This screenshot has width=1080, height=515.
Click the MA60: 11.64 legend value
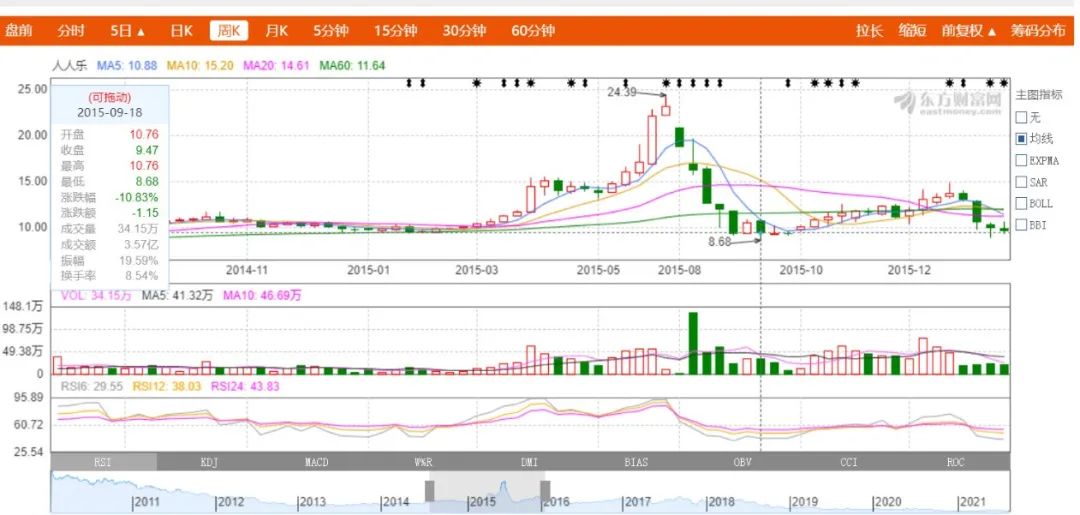(x=352, y=66)
